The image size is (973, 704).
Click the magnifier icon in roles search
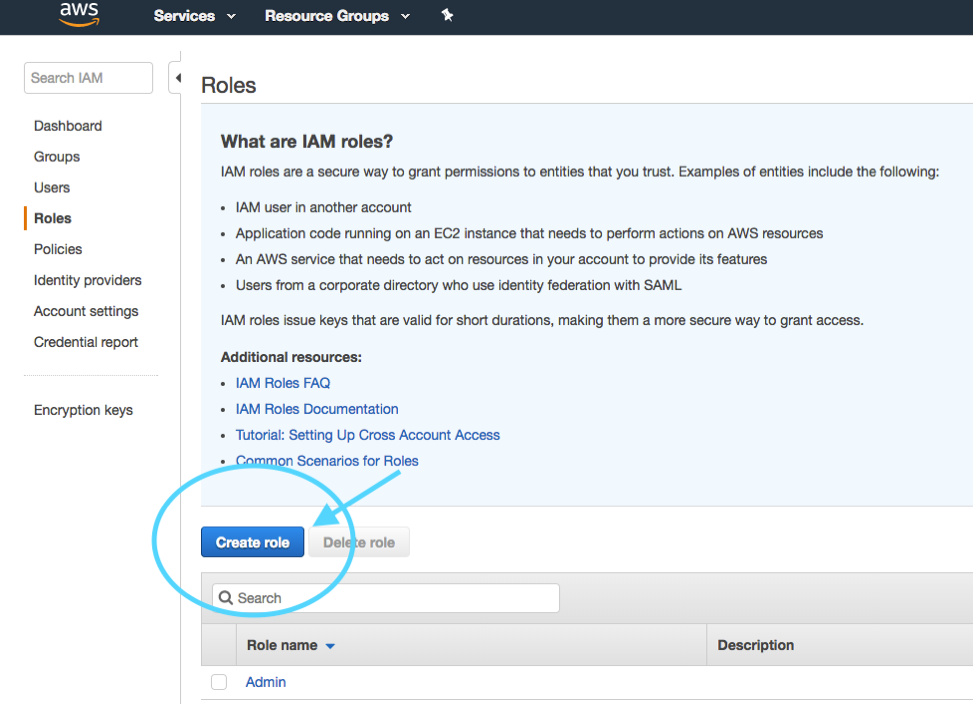coord(226,597)
